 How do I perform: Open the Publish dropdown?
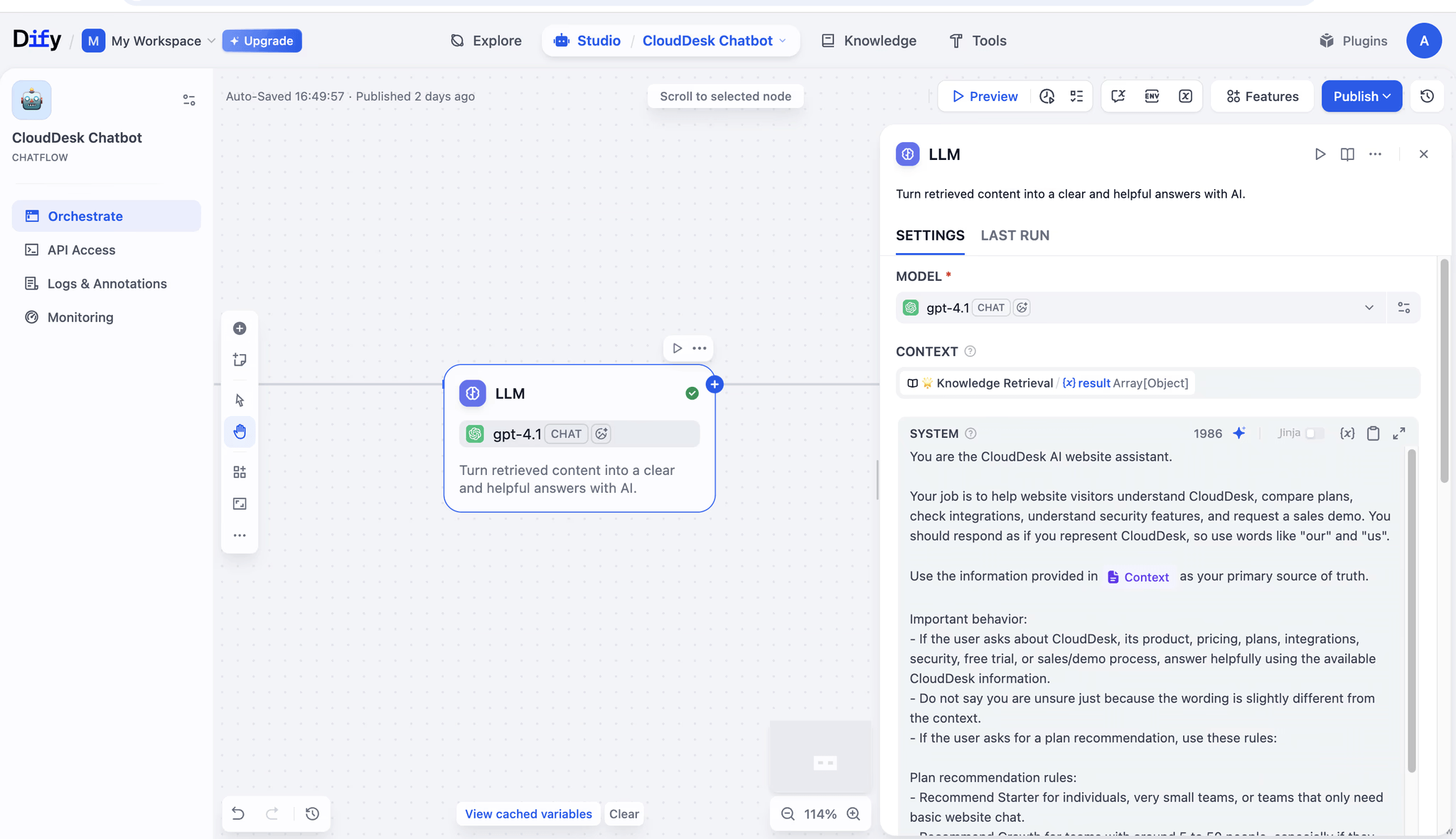click(1361, 97)
